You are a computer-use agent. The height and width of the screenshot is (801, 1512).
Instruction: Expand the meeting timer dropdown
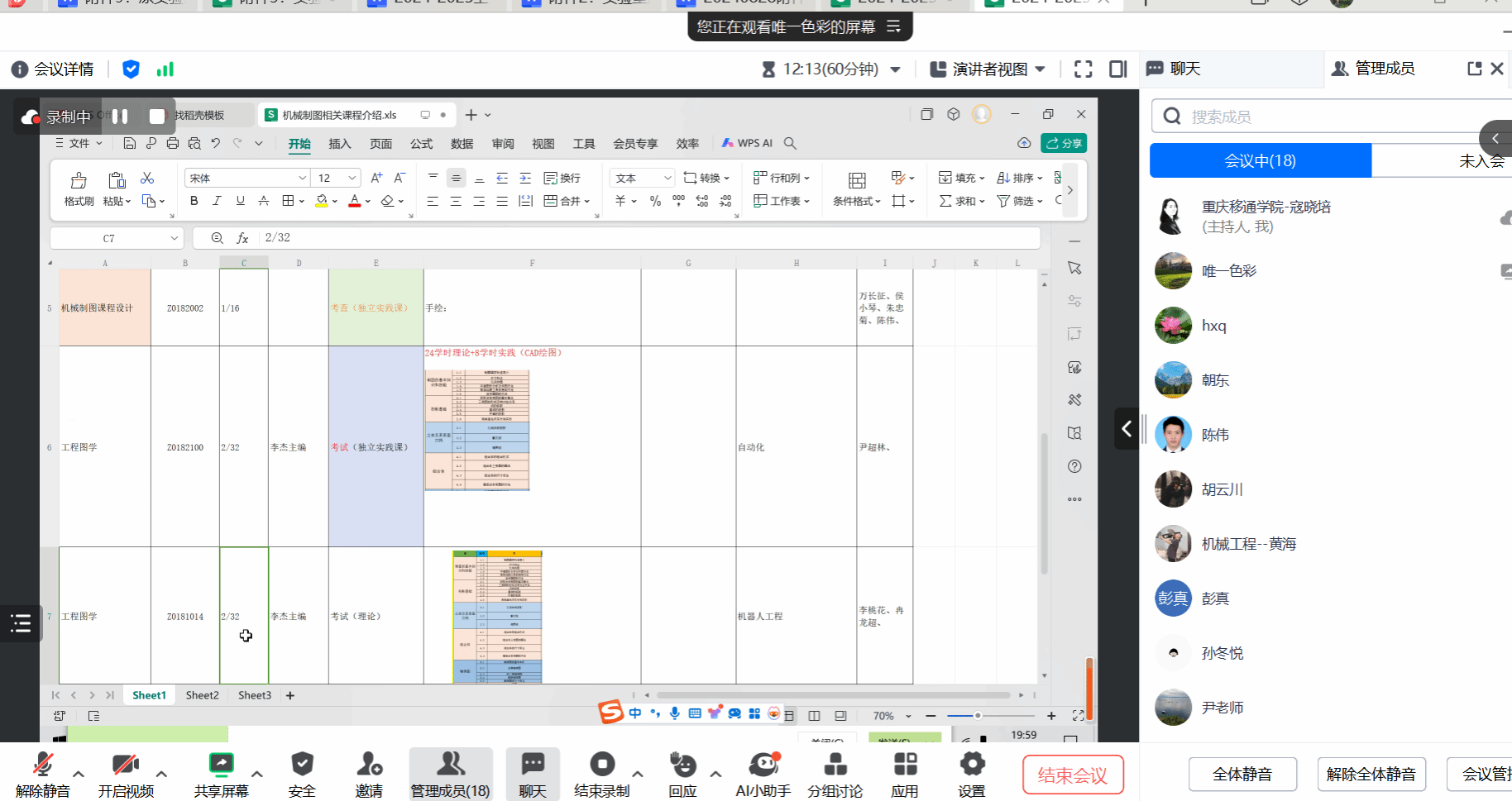coord(895,69)
